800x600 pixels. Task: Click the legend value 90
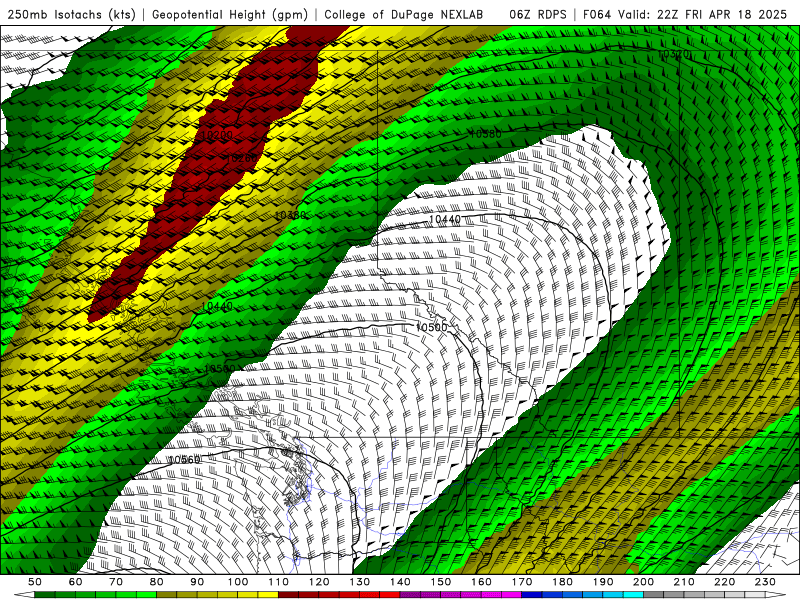[x=197, y=582]
